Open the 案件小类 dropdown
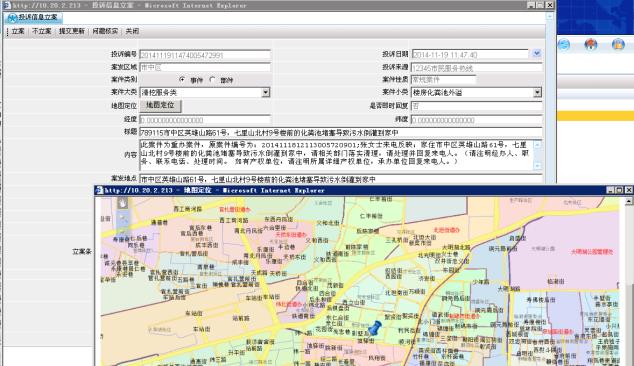 tap(537, 93)
